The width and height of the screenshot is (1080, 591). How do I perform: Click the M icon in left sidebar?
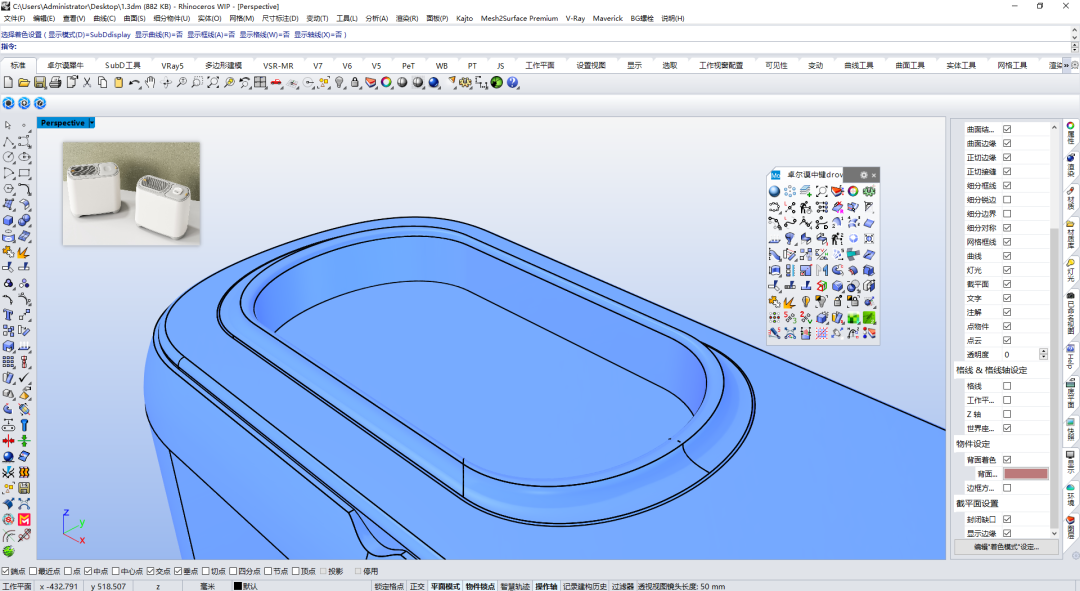24,519
